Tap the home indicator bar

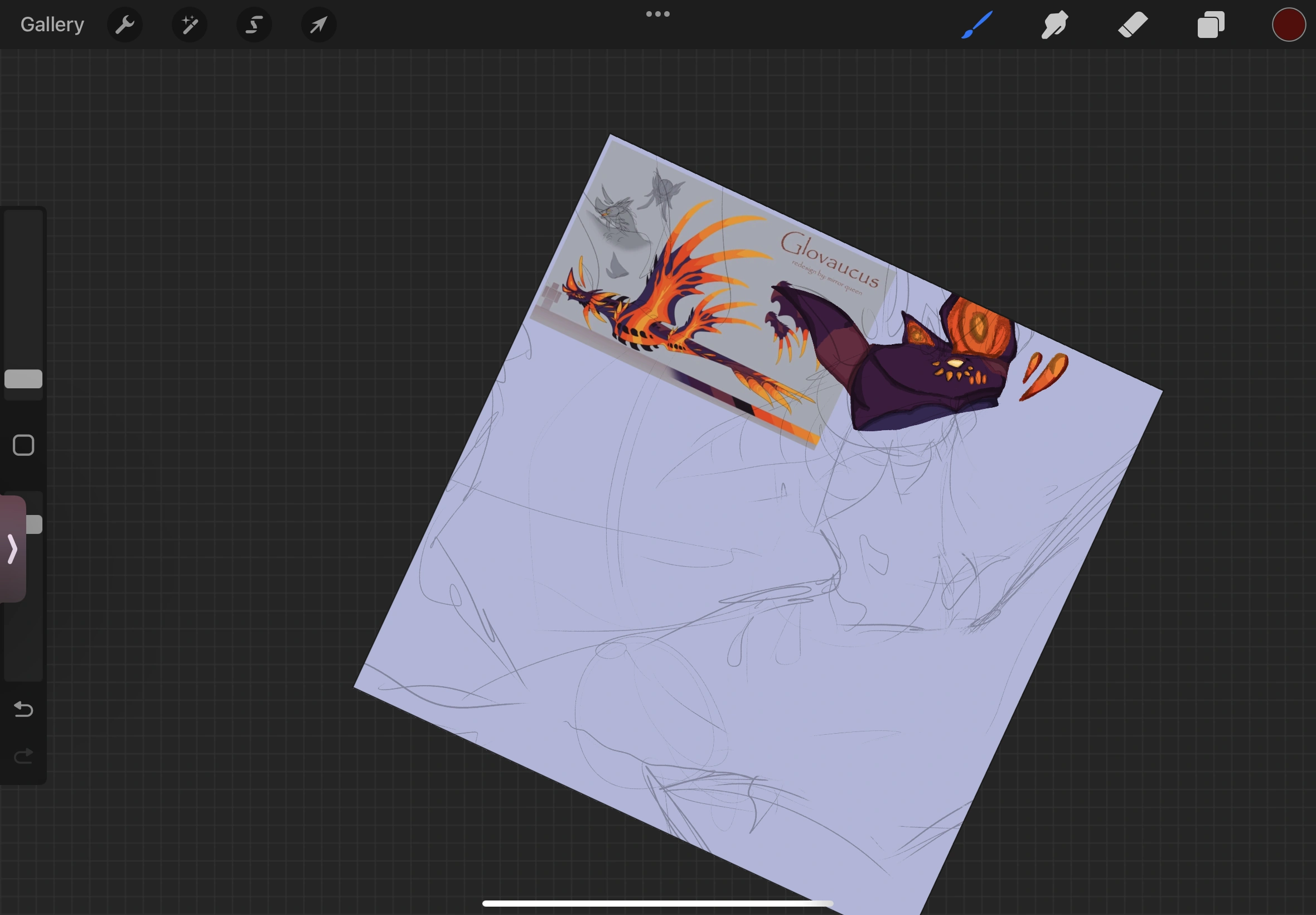[x=657, y=903]
